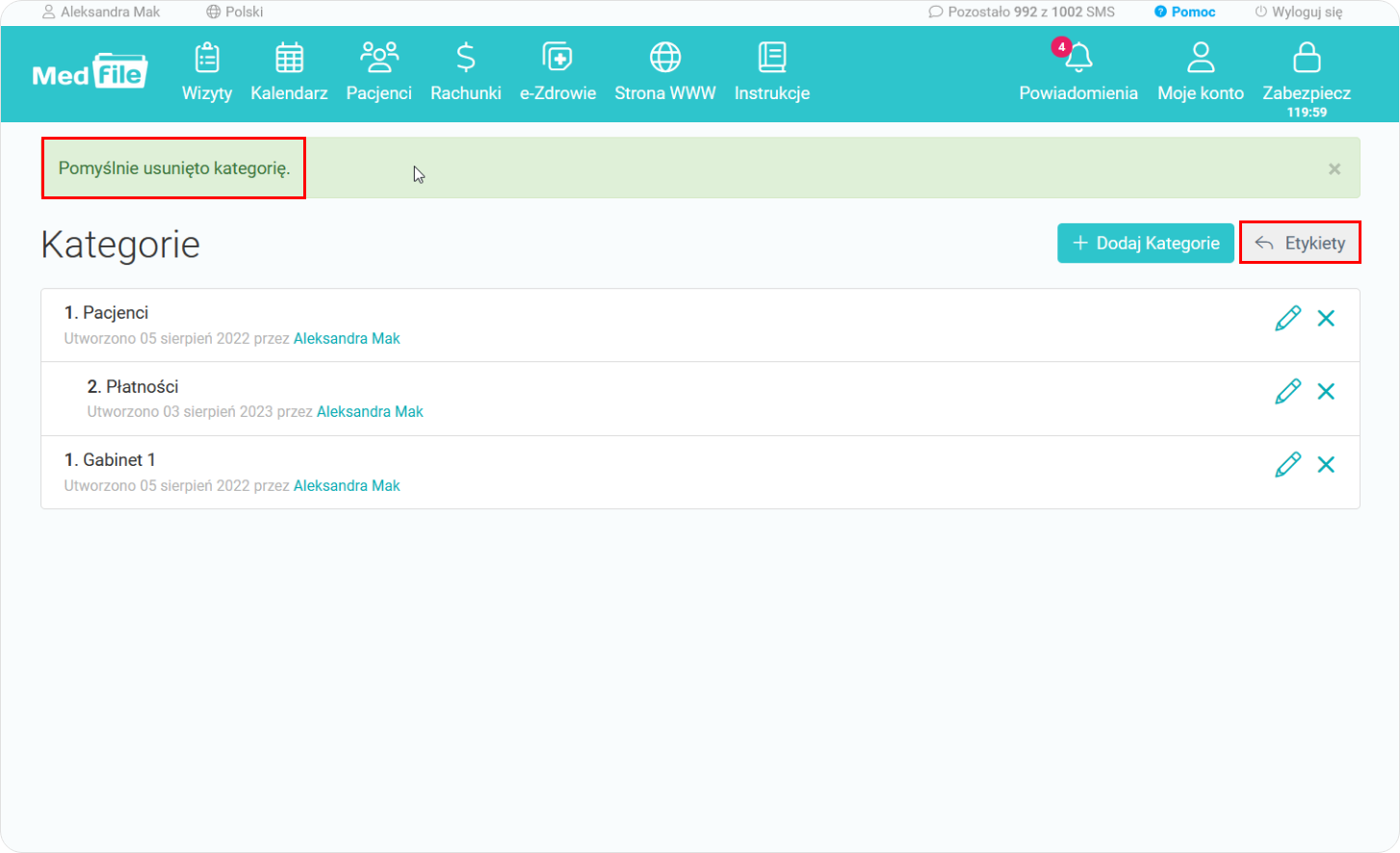This screenshot has height=853, width=1400.
Task: Open Aleksandra Mak link in Gabinet 1 row
Action: 347,485
